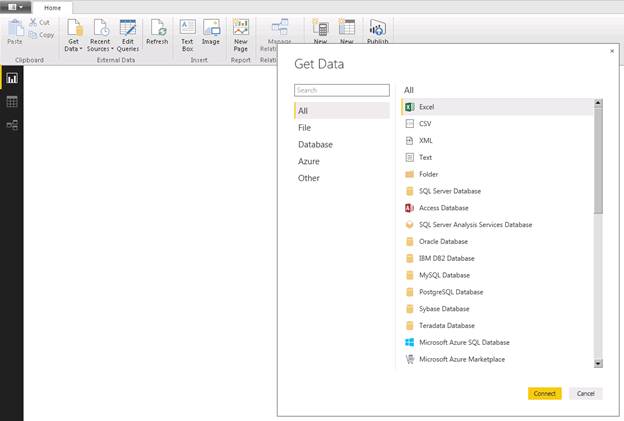Choose the Database category in Get Data
Image resolution: width=624 pixels, height=421 pixels.
pyautogui.click(x=315, y=144)
